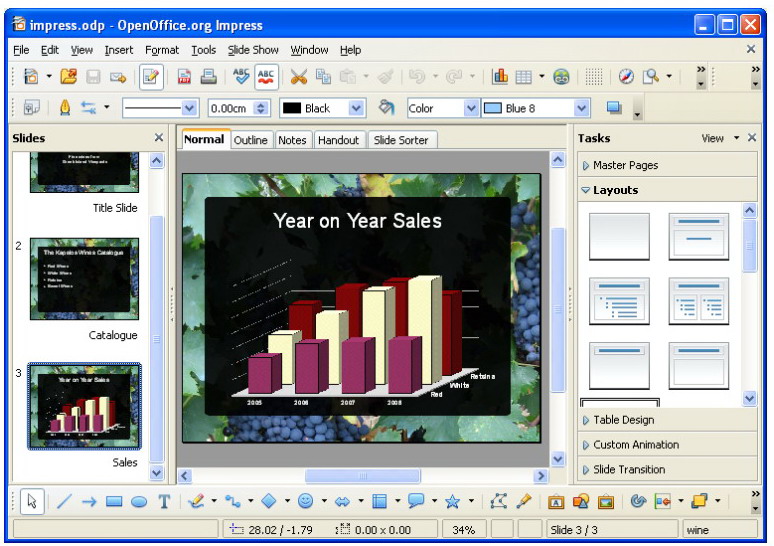
Task: Open the Line Style dropdown
Action: tap(190, 108)
